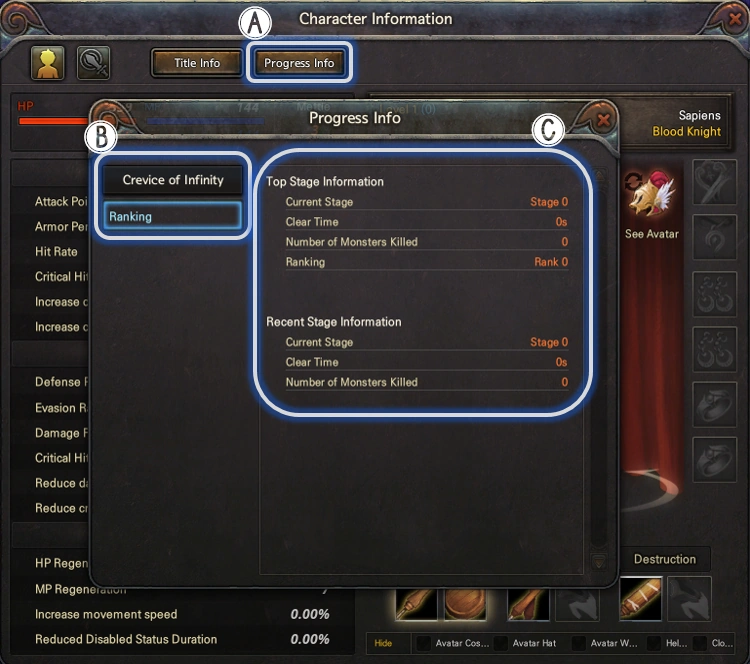
Task: Toggle the Avatar Hat checkbox
Action: coord(501,643)
